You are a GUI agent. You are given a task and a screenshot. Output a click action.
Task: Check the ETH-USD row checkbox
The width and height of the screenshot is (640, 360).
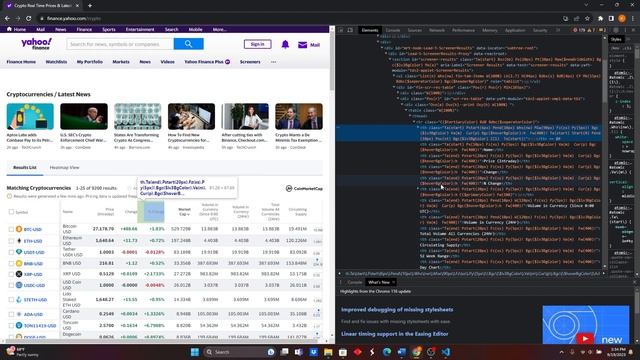pyautogui.click(x=11, y=241)
